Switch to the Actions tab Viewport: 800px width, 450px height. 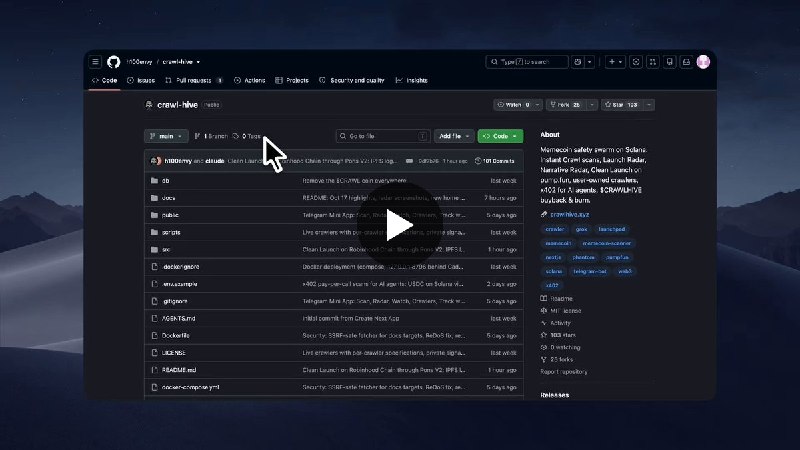(249, 80)
